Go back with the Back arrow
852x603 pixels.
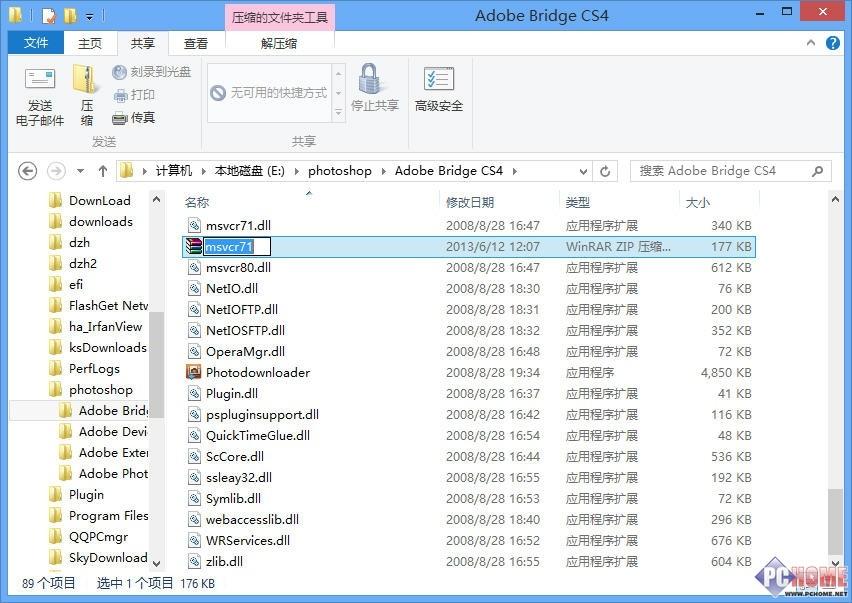point(28,171)
